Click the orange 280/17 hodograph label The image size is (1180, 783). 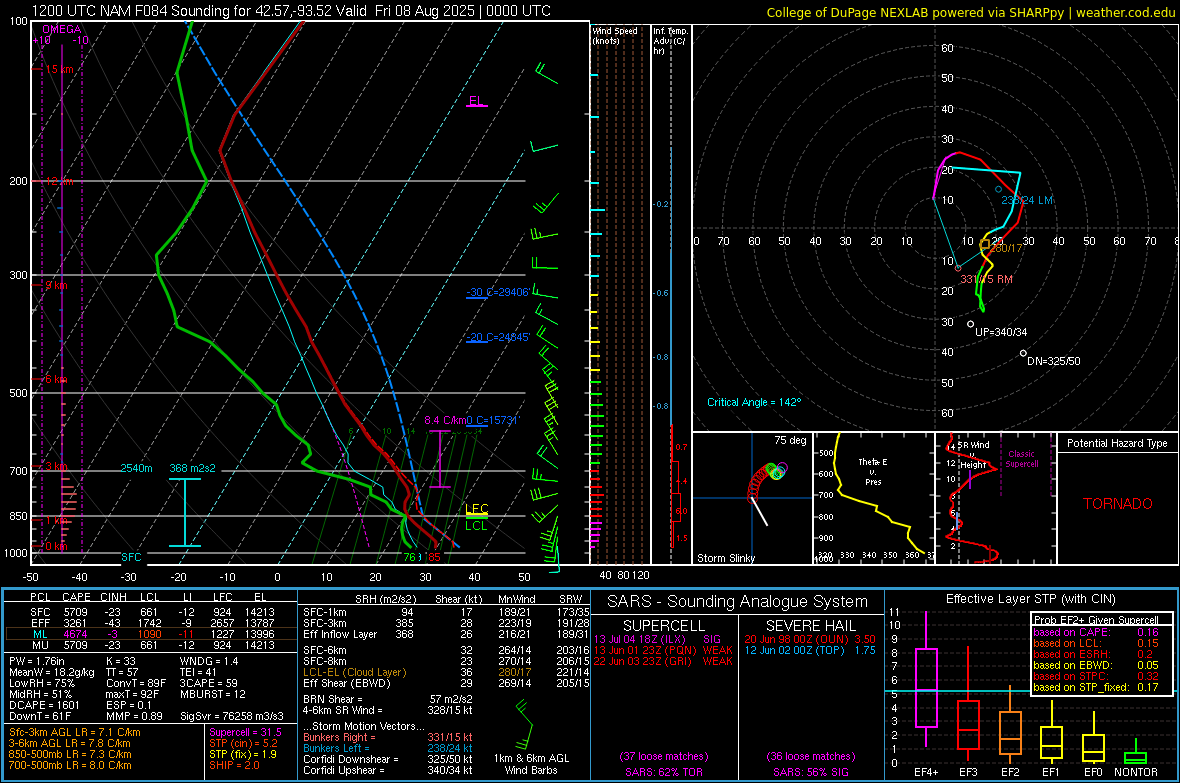tap(1006, 248)
